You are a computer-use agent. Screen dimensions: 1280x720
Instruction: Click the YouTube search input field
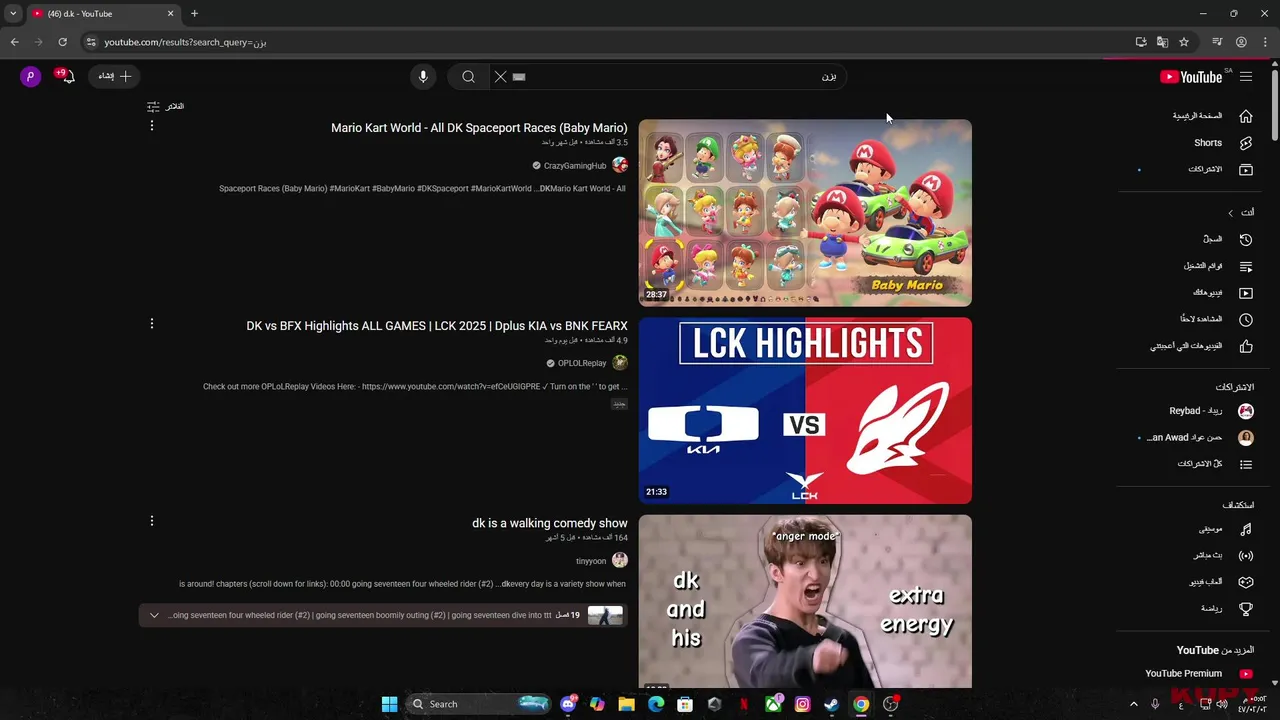[x=680, y=77]
